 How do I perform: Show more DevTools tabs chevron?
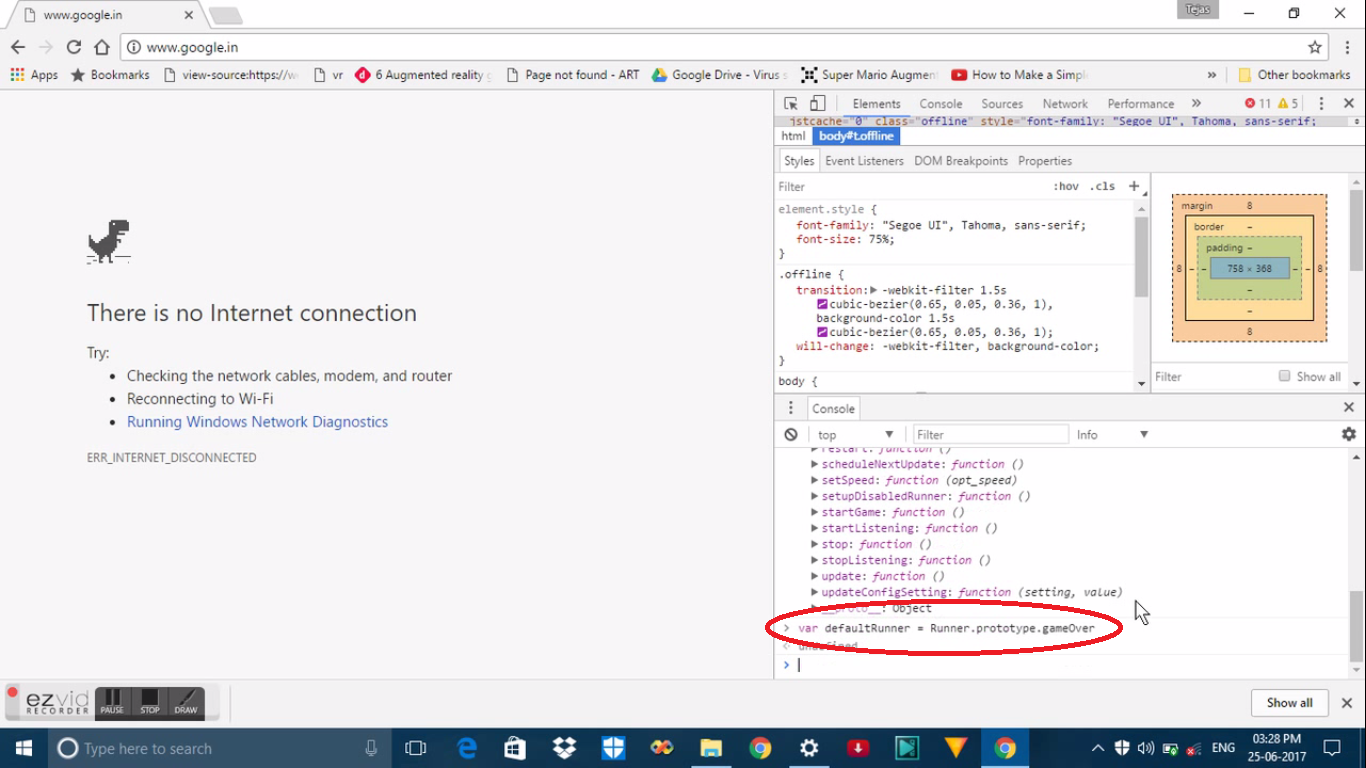pos(1196,104)
